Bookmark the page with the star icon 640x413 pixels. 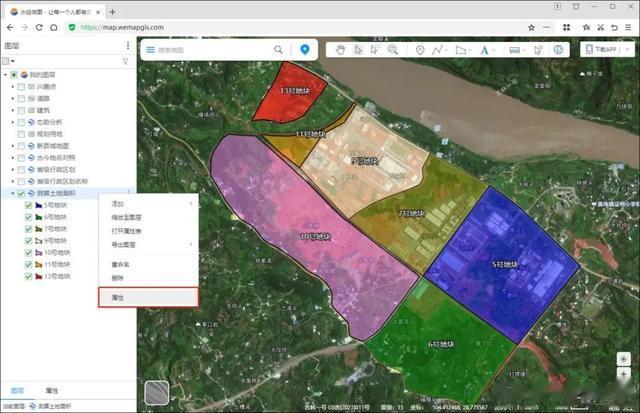531,27
